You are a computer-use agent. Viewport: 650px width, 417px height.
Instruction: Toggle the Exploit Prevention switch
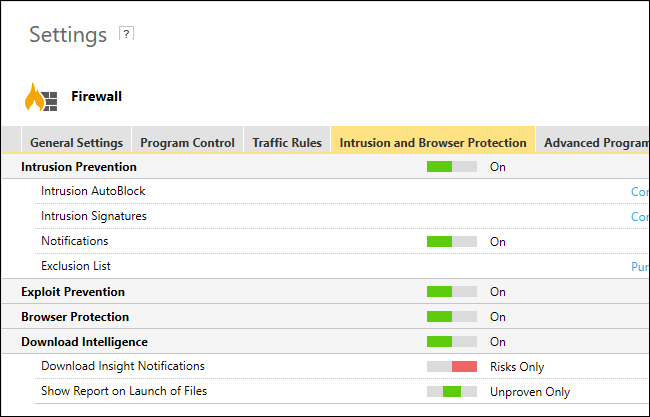point(451,292)
